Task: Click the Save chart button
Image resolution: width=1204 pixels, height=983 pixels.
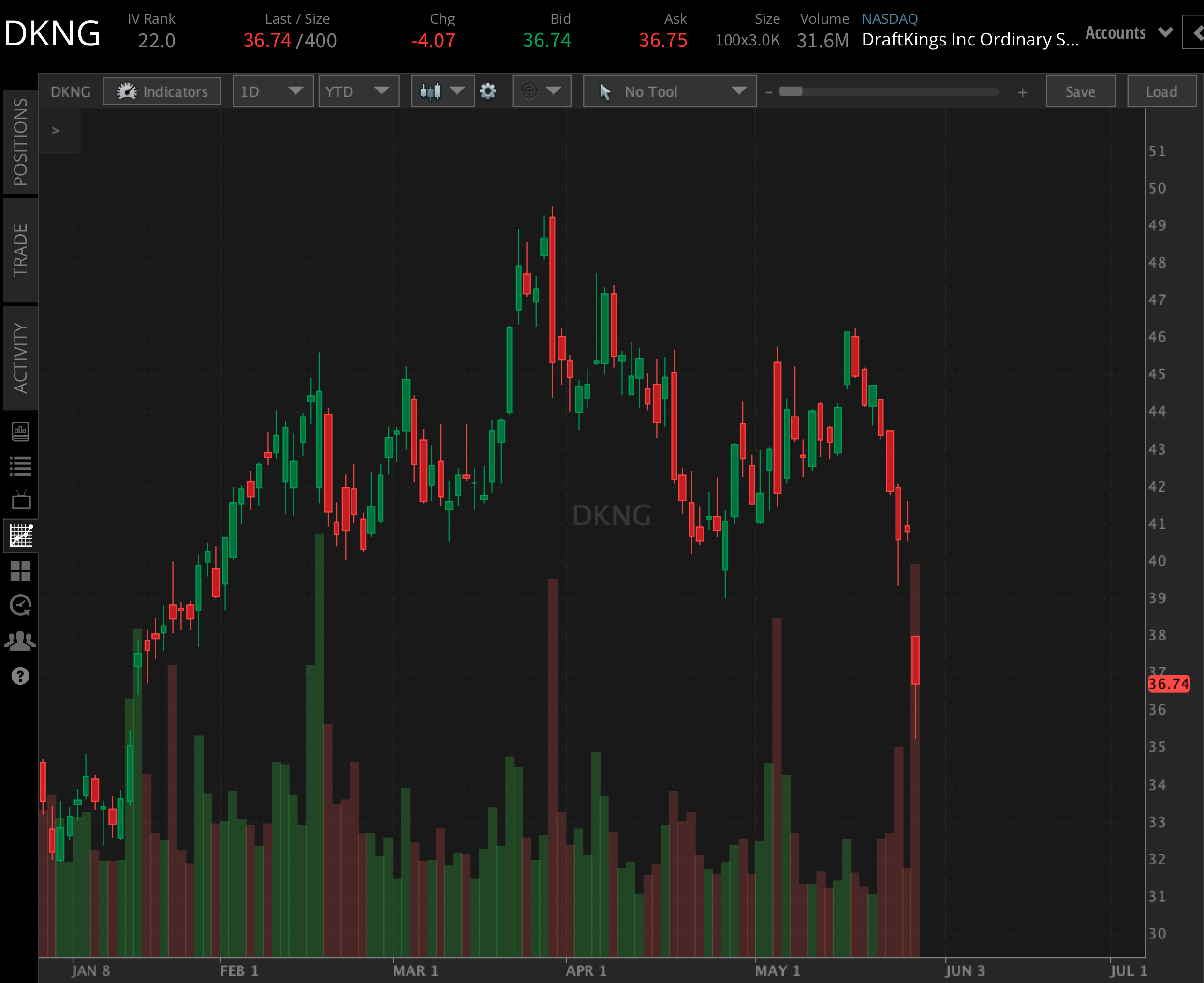Action: pyautogui.click(x=1080, y=91)
